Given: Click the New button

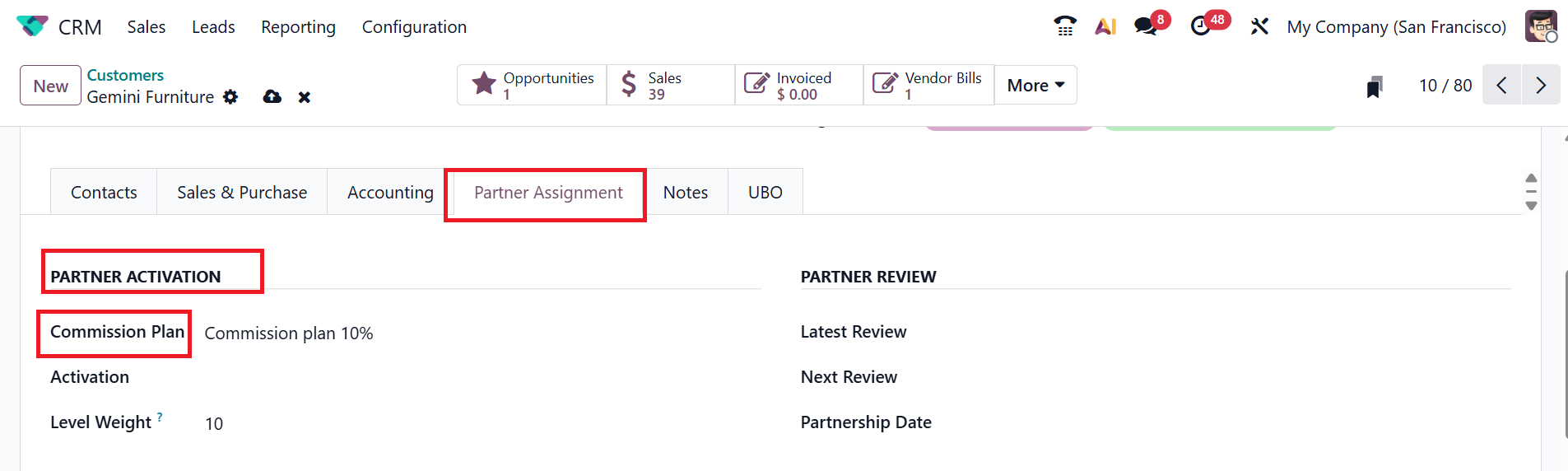Looking at the screenshot, I should point(51,86).
